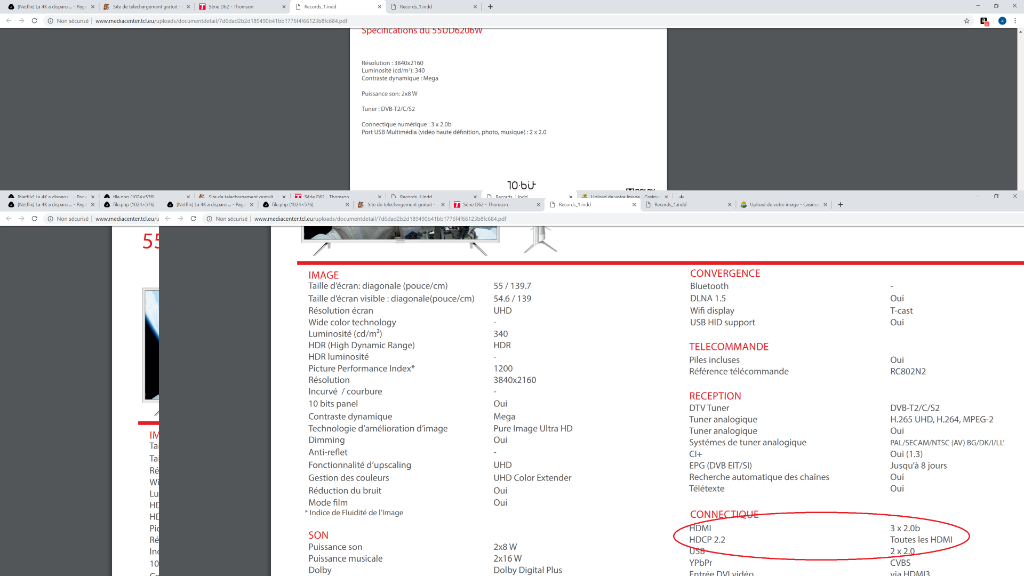Open a new tab with the plus button
This screenshot has height=576, width=1024.
point(490,6)
